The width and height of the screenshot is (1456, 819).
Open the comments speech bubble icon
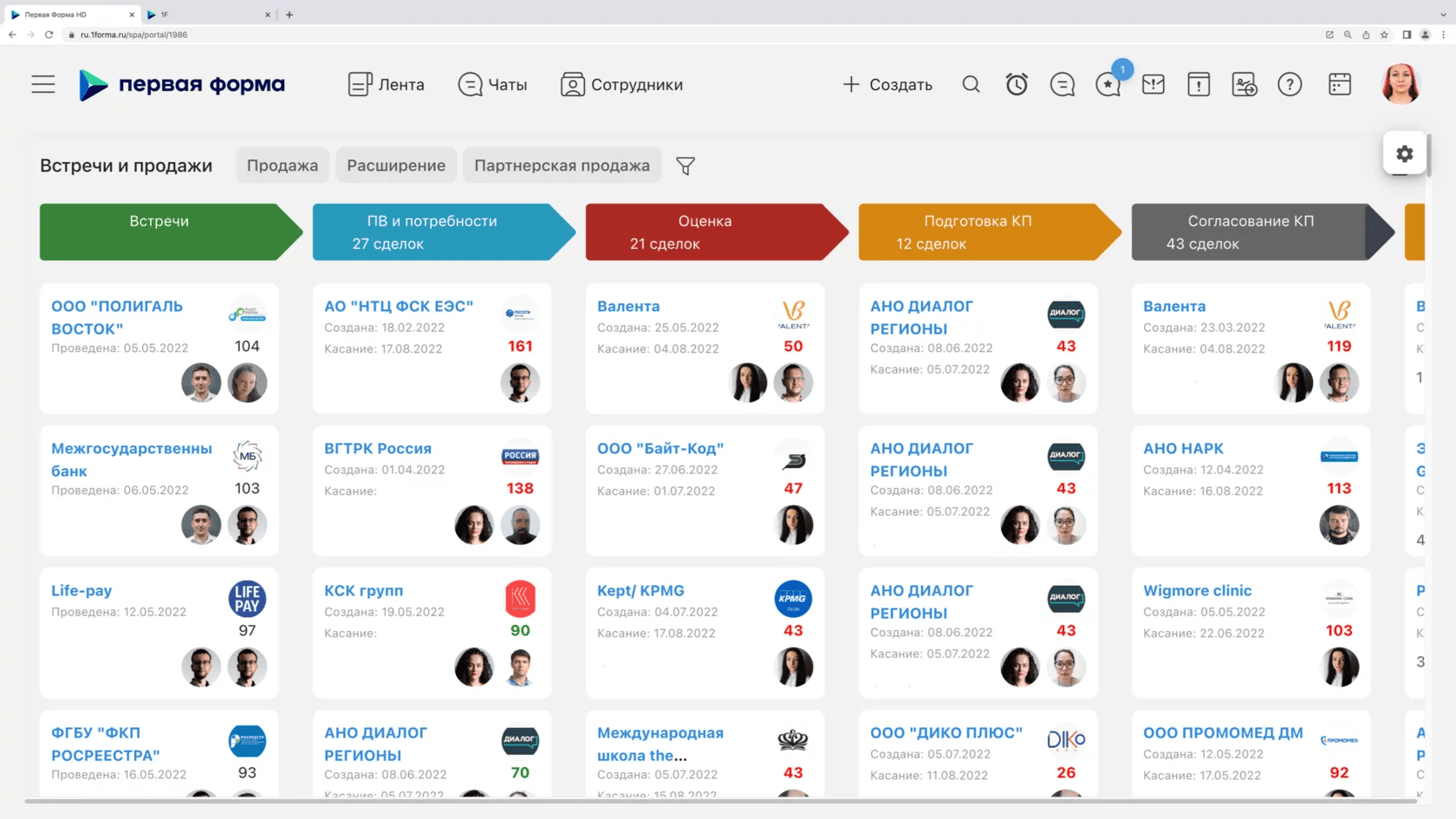1062,84
